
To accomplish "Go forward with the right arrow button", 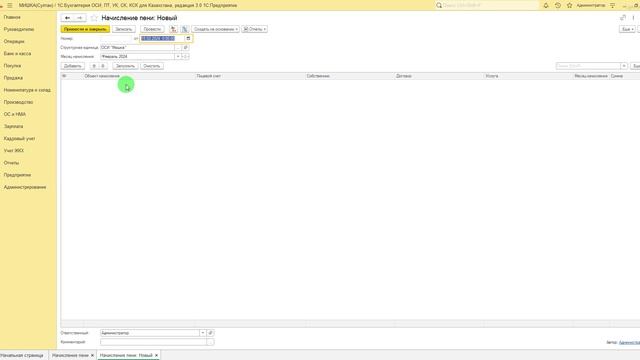I will (80, 18).
